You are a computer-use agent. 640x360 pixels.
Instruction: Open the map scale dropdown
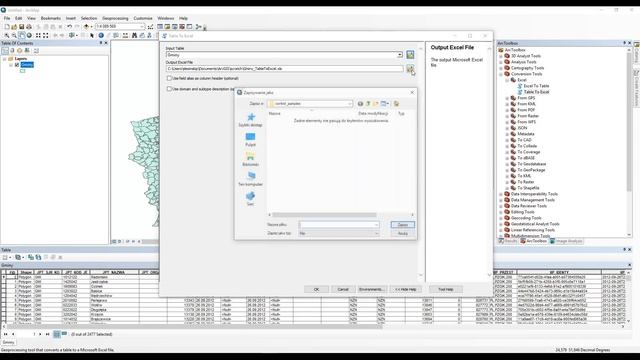click(142, 27)
